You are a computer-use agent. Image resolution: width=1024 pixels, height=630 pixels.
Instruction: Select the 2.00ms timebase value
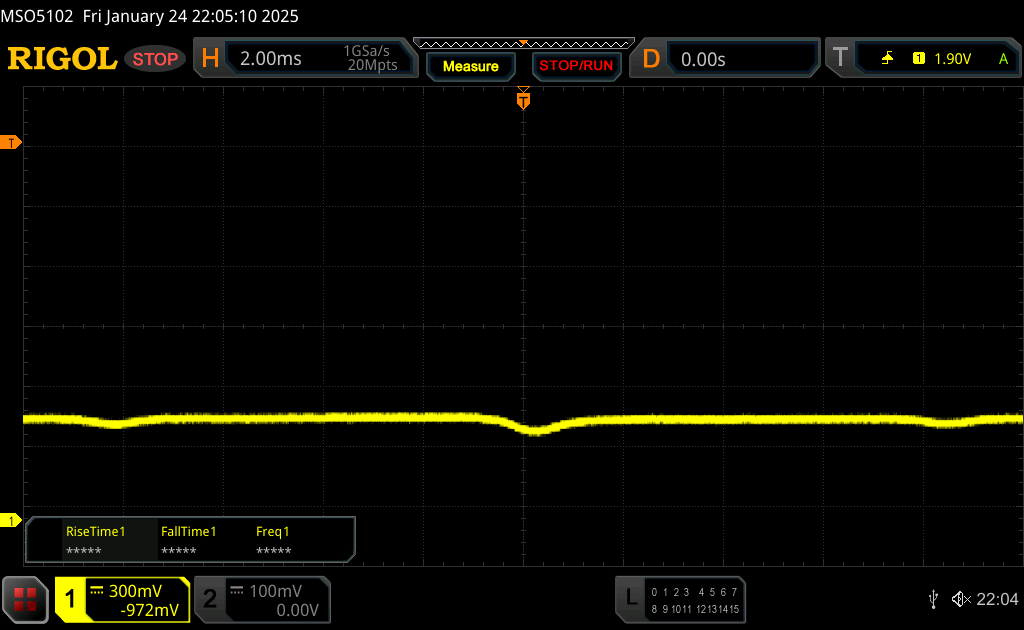270,59
